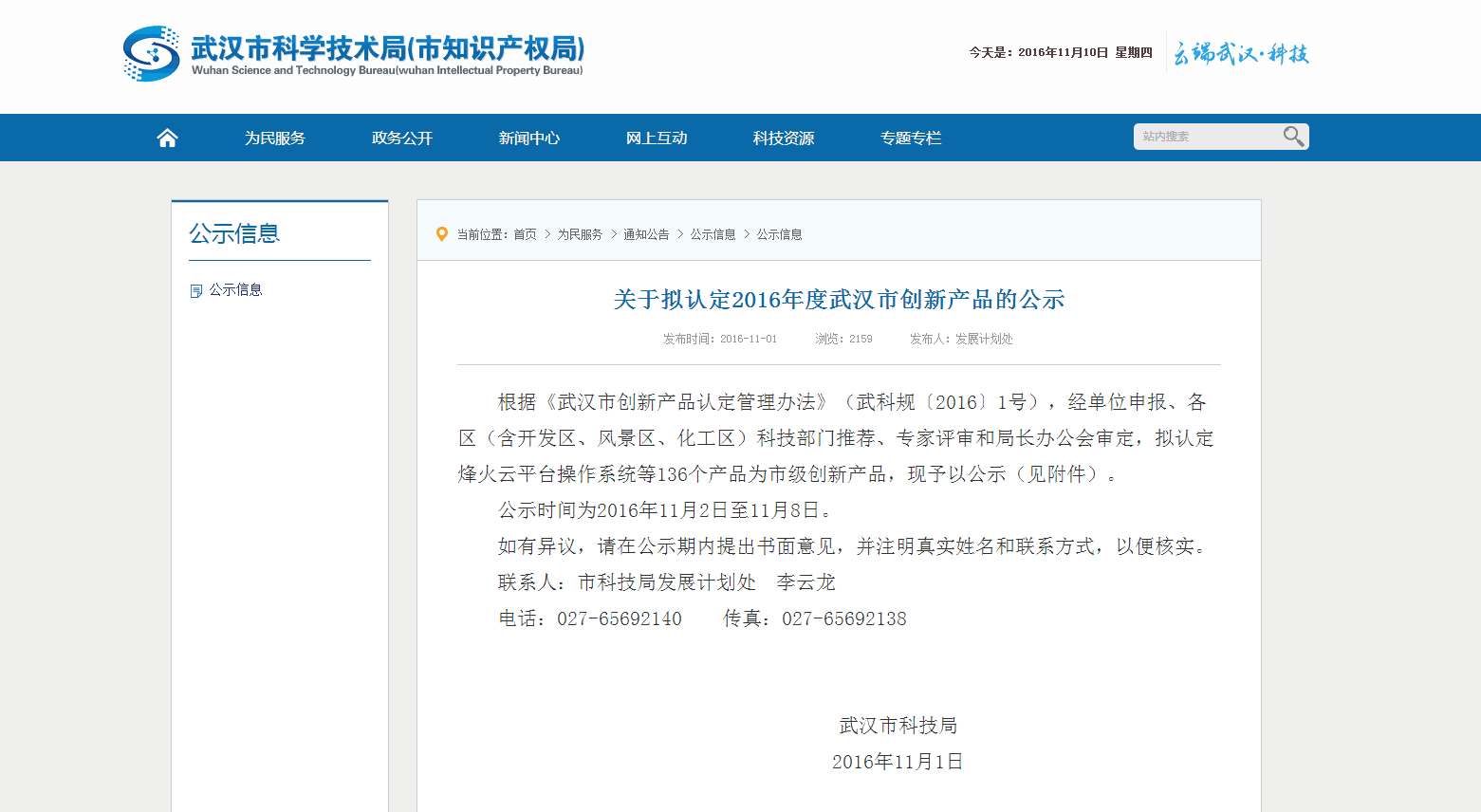This screenshot has width=1481, height=812.
Task: Open the 新闻中心 menu
Action: (529, 138)
